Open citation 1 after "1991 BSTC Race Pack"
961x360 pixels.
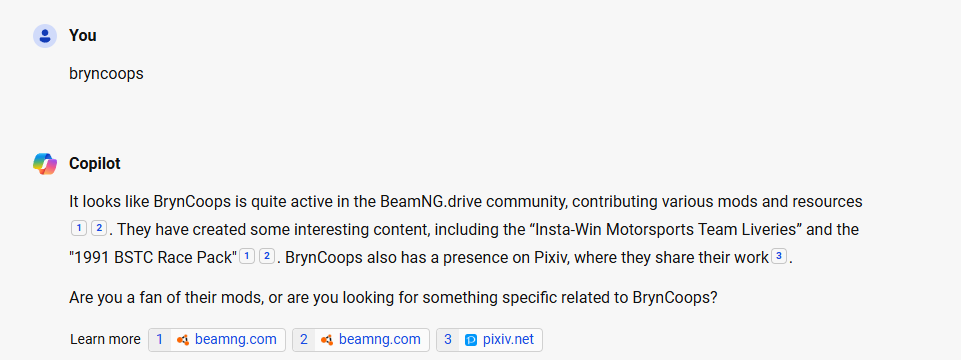tap(246, 256)
